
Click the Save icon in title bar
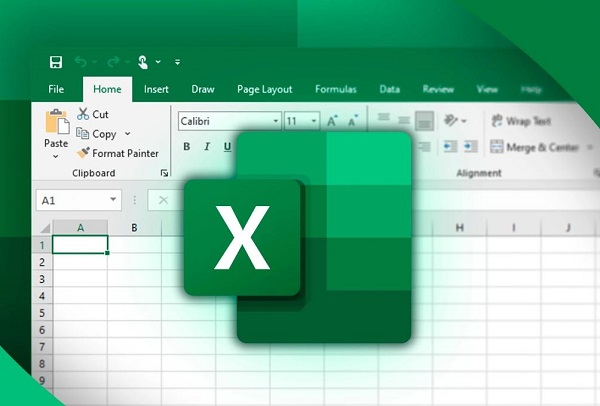click(56, 62)
